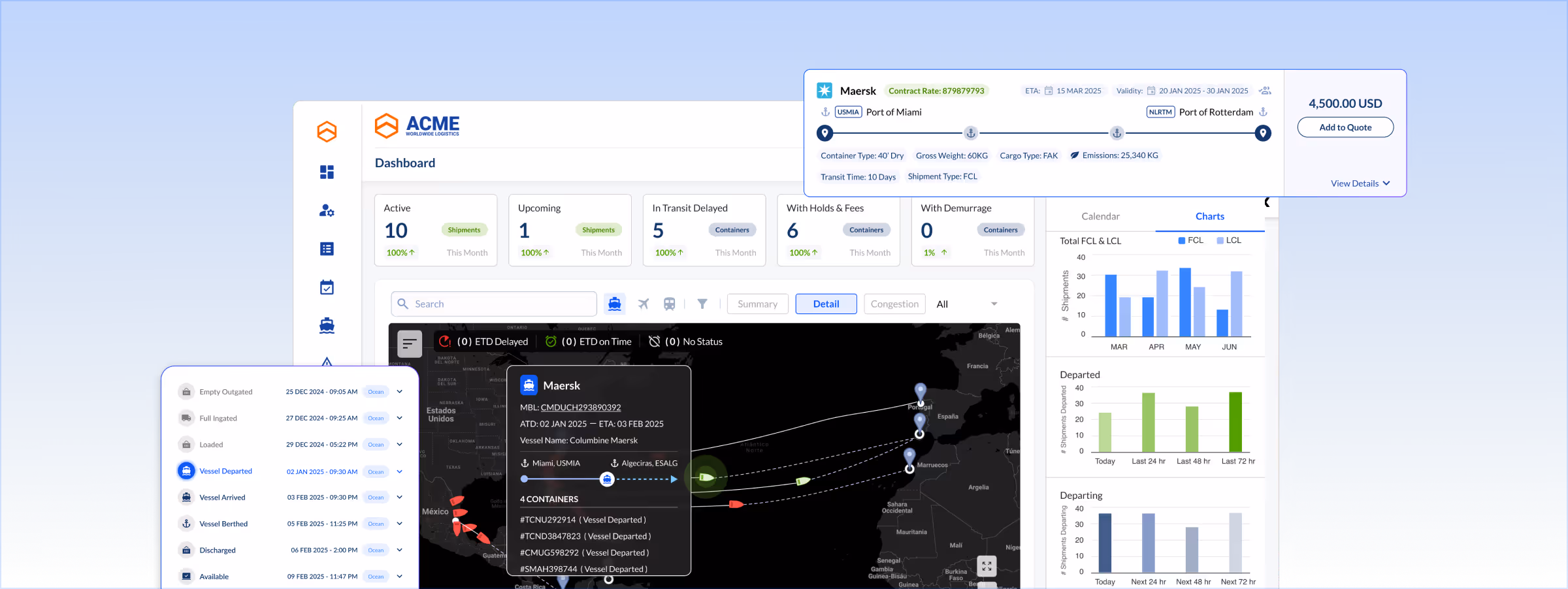Click the ETA calendar icon in quote card

click(x=1049, y=91)
